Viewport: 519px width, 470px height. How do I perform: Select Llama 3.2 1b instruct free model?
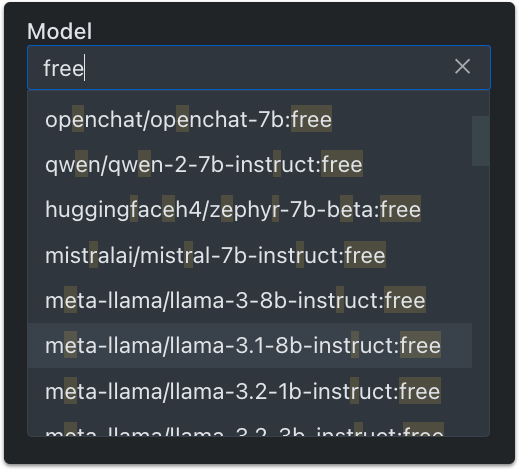pos(250,391)
